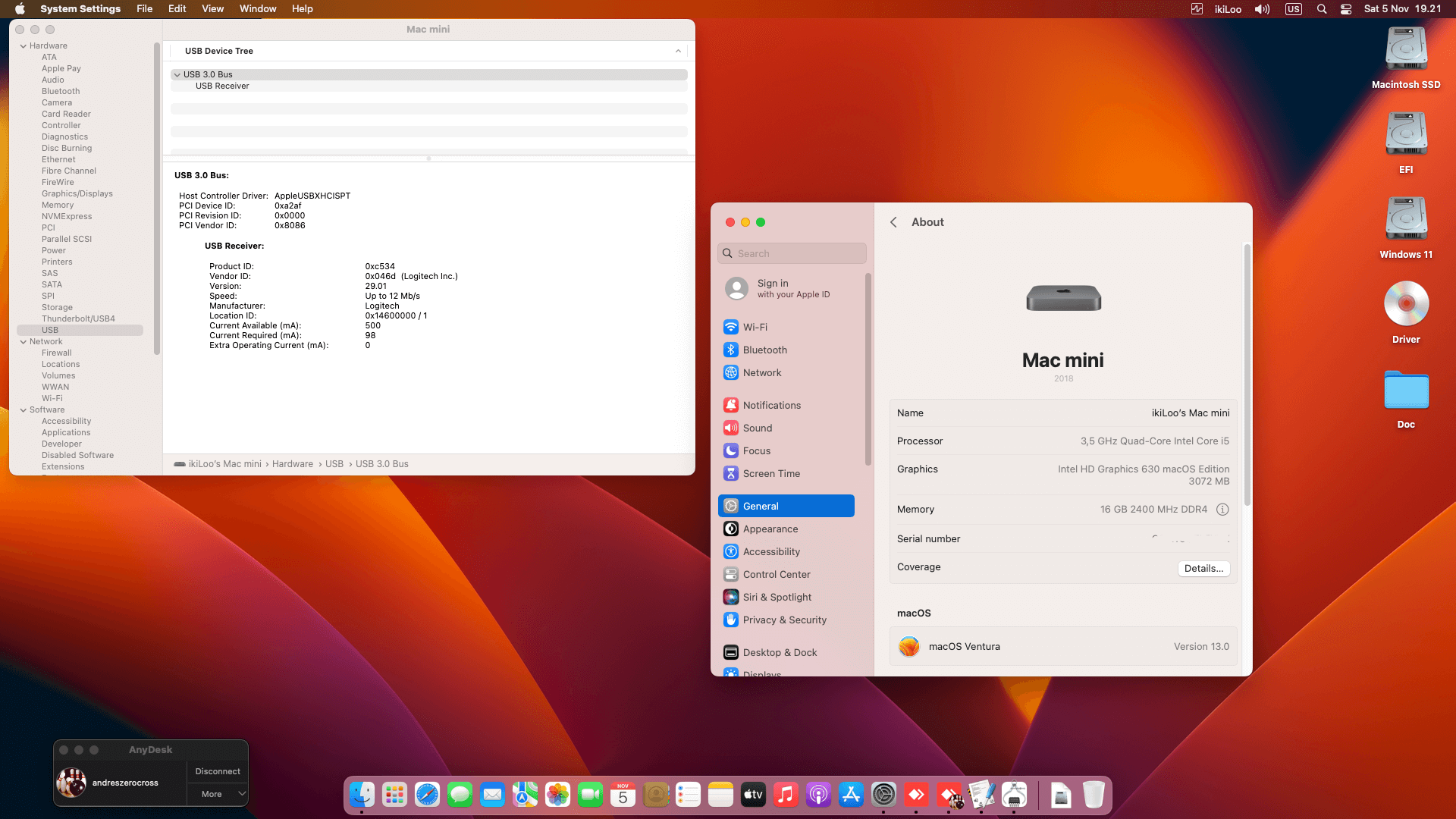Open the Apple menu
The height and width of the screenshot is (819, 1456).
(20, 9)
